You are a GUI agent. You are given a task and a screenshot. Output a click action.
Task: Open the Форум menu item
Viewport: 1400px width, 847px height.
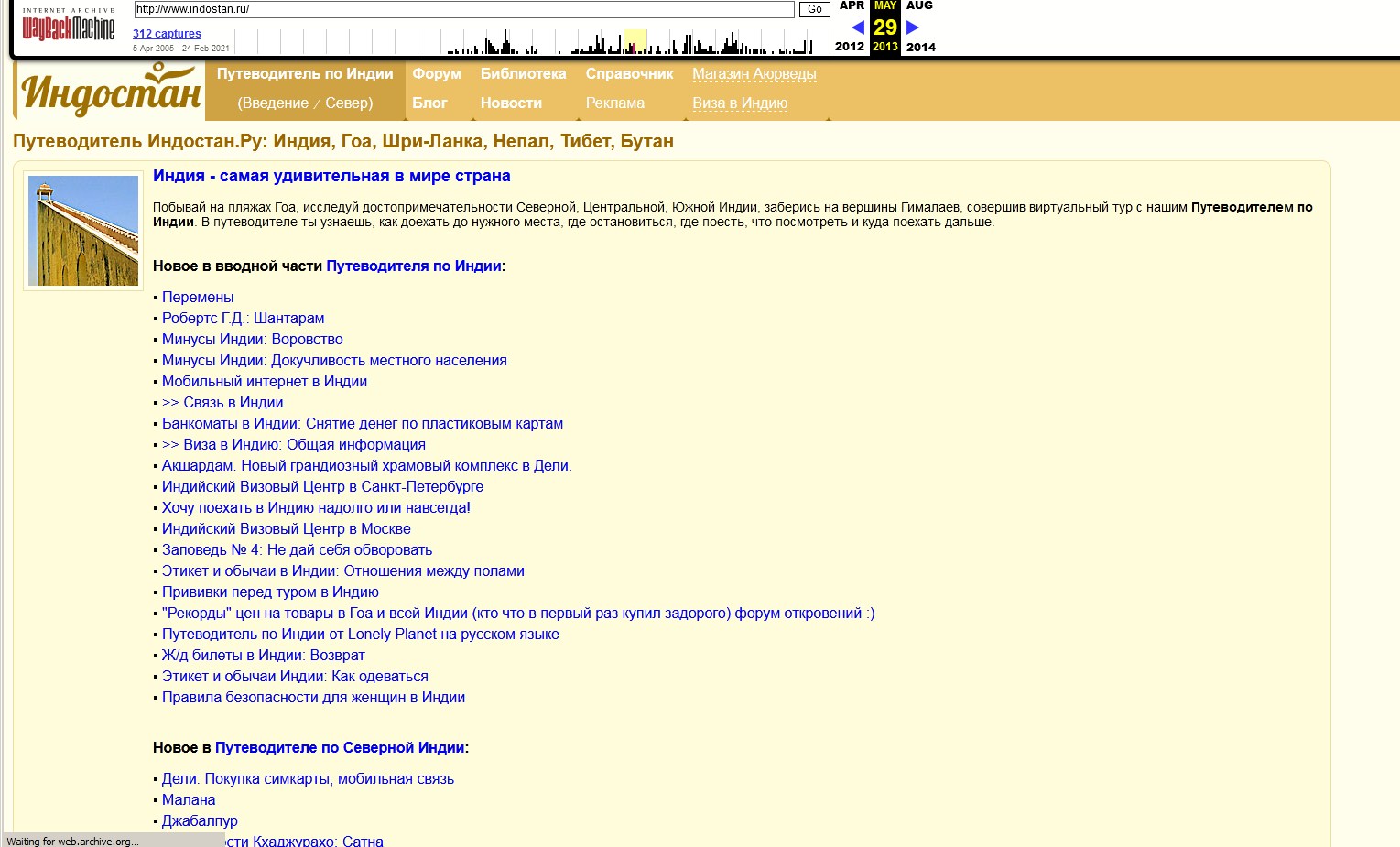[436, 74]
